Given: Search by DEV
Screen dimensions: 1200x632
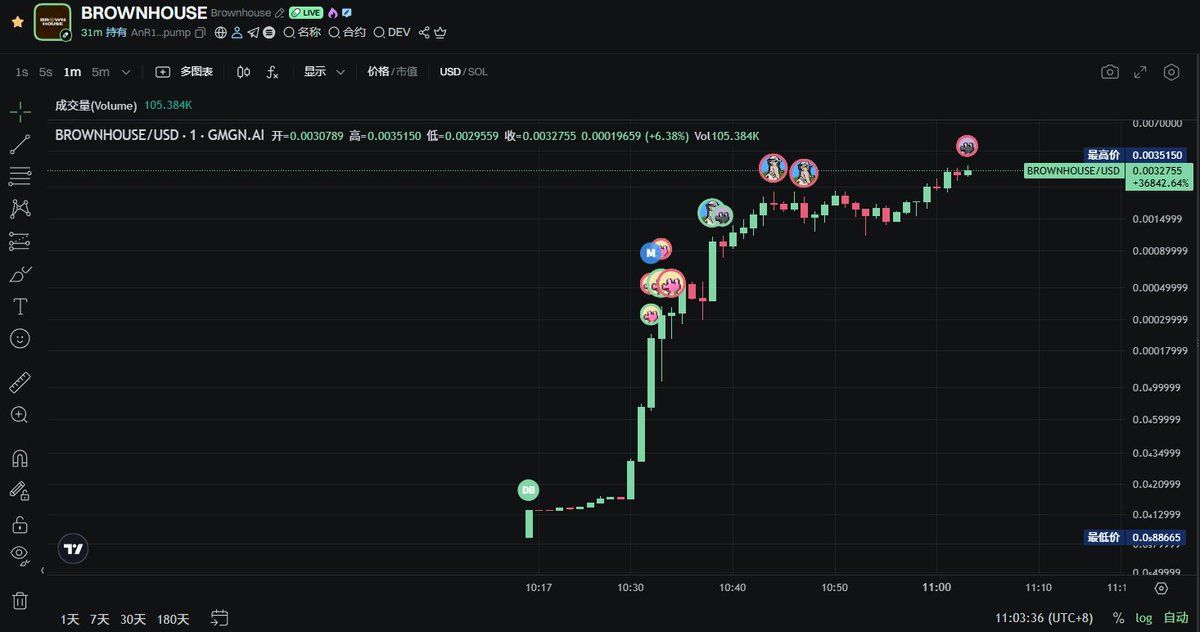Looking at the screenshot, I should [392, 33].
